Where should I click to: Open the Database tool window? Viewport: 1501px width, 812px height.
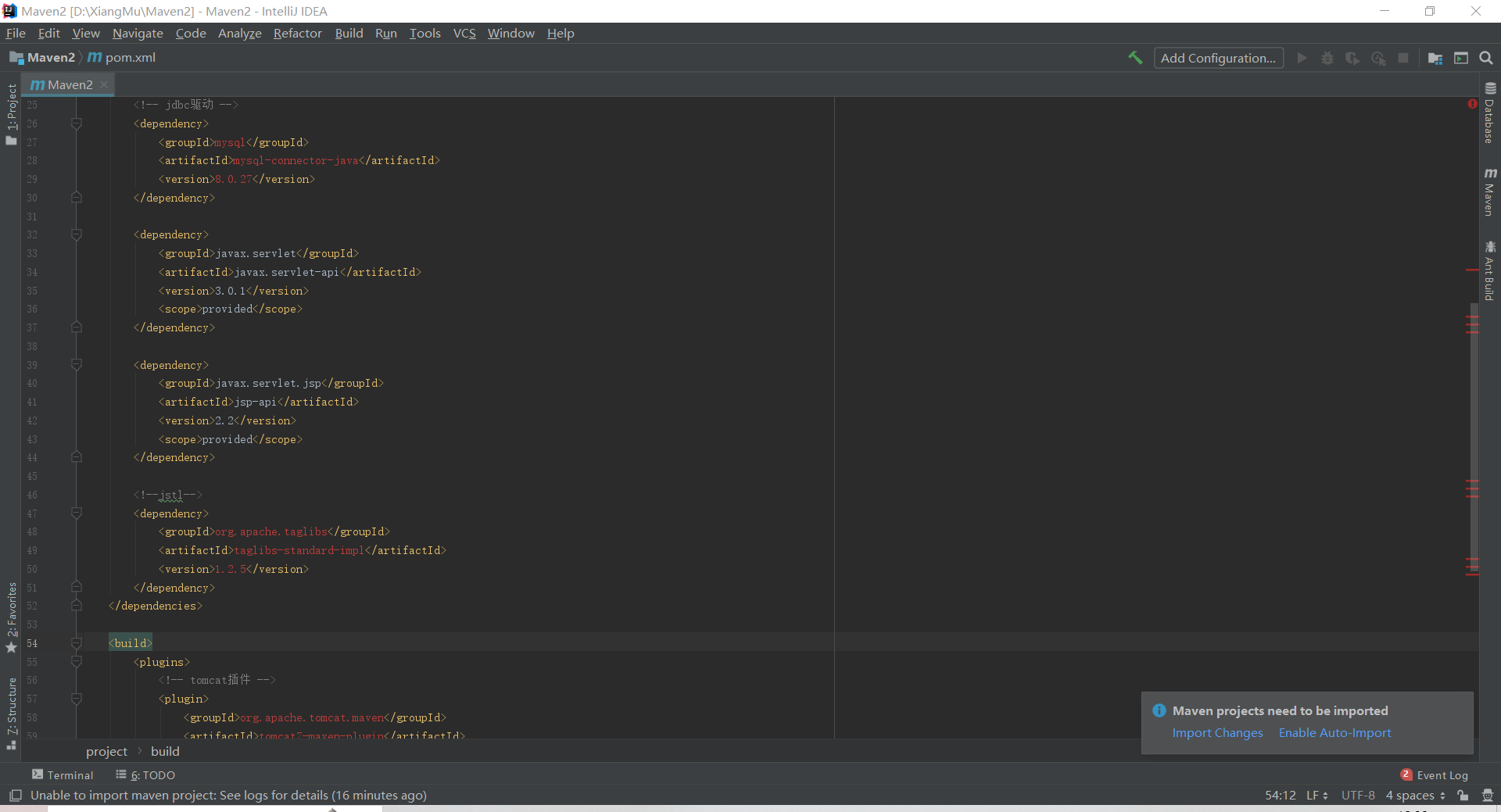(1489, 113)
